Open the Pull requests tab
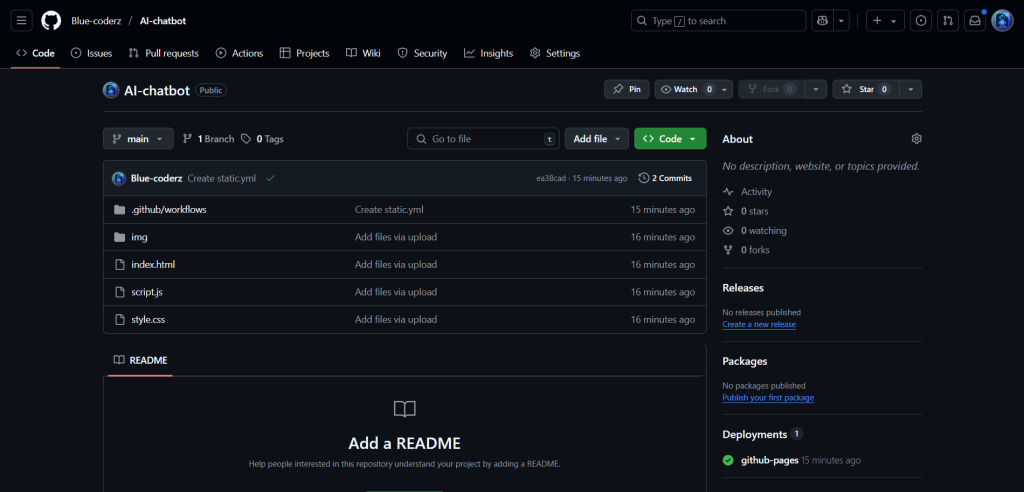Viewport: 1024px width, 492px height. (163, 54)
